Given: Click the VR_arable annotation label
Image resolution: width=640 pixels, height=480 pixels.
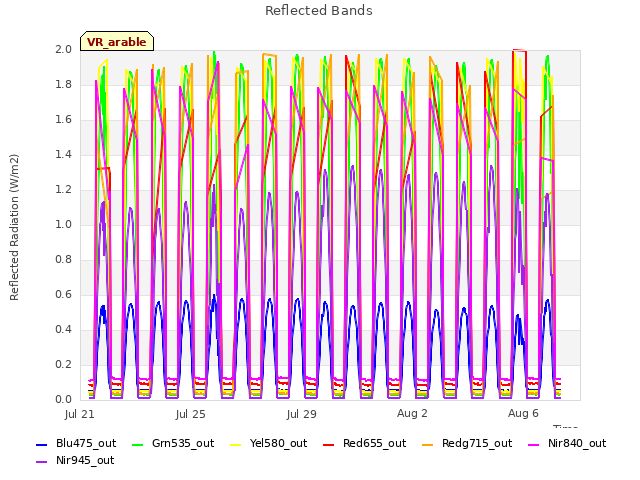Looking at the screenshot, I should coord(117,42).
